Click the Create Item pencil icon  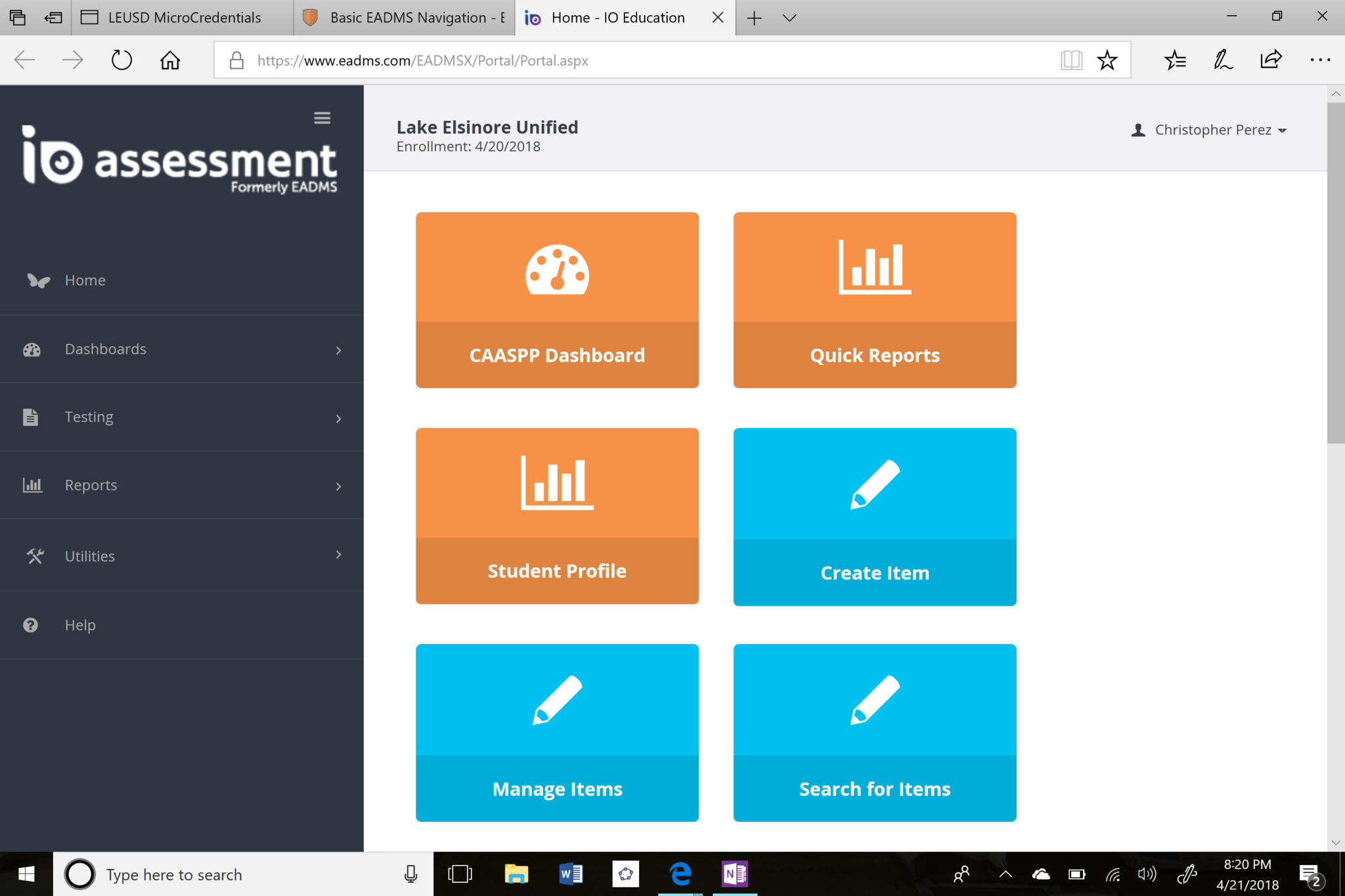(874, 484)
